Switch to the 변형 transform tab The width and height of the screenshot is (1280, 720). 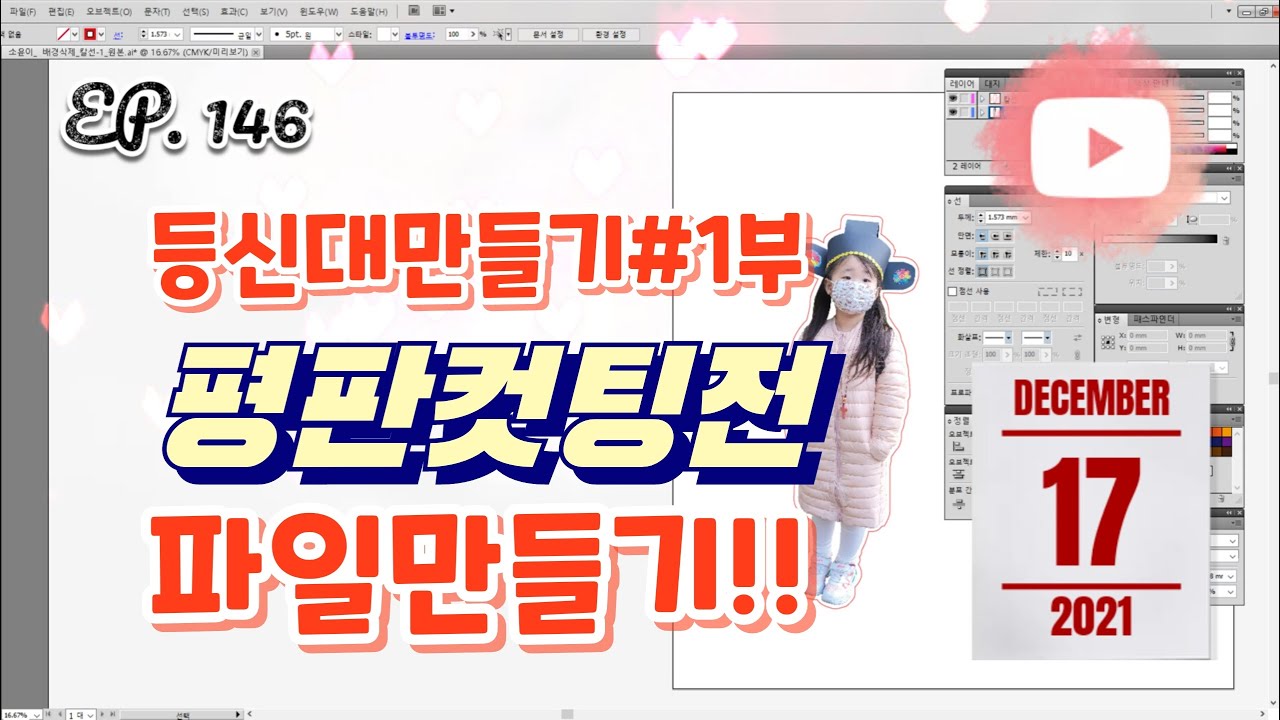tap(1111, 320)
